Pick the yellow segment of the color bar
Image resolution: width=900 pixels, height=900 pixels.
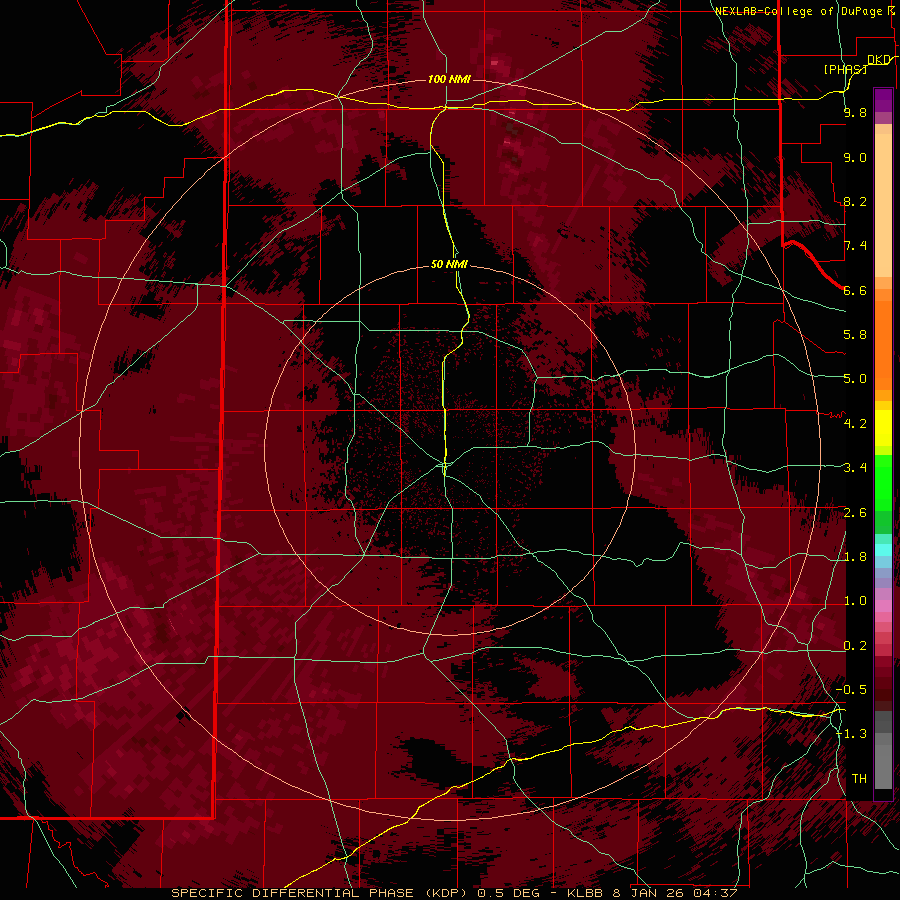[x=883, y=428]
